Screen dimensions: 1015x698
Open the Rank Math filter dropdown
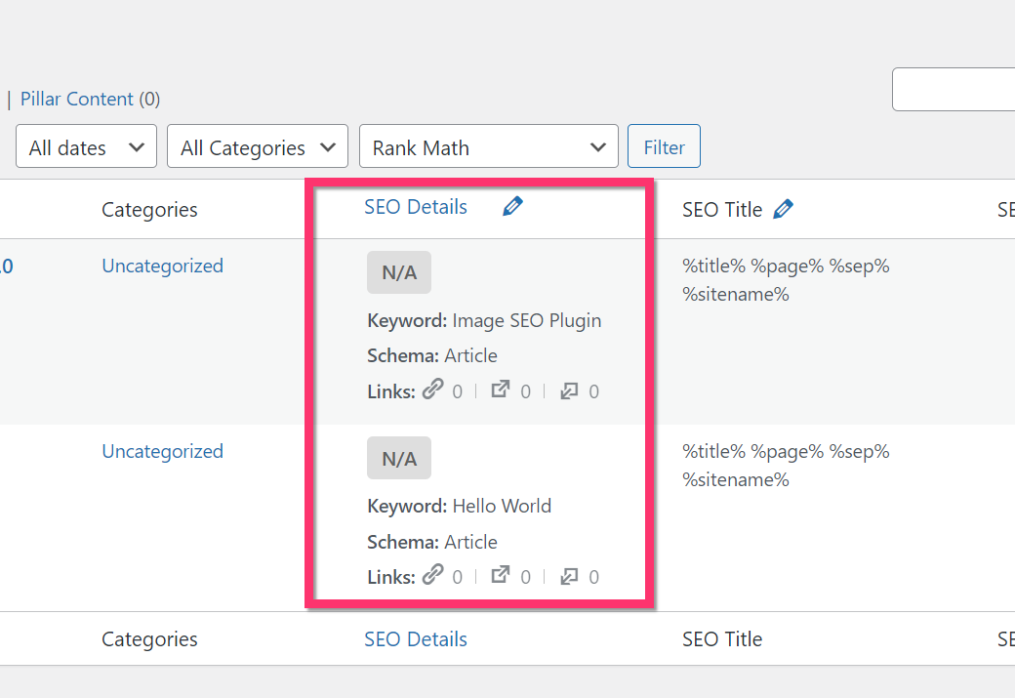(x=488, y=147)
